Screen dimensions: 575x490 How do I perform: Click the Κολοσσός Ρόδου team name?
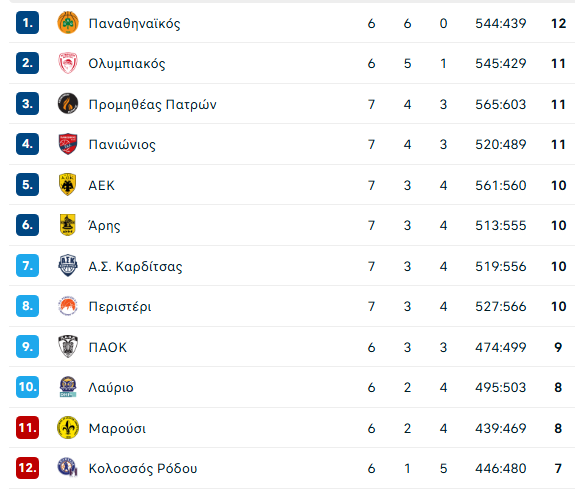click(143, 468)
